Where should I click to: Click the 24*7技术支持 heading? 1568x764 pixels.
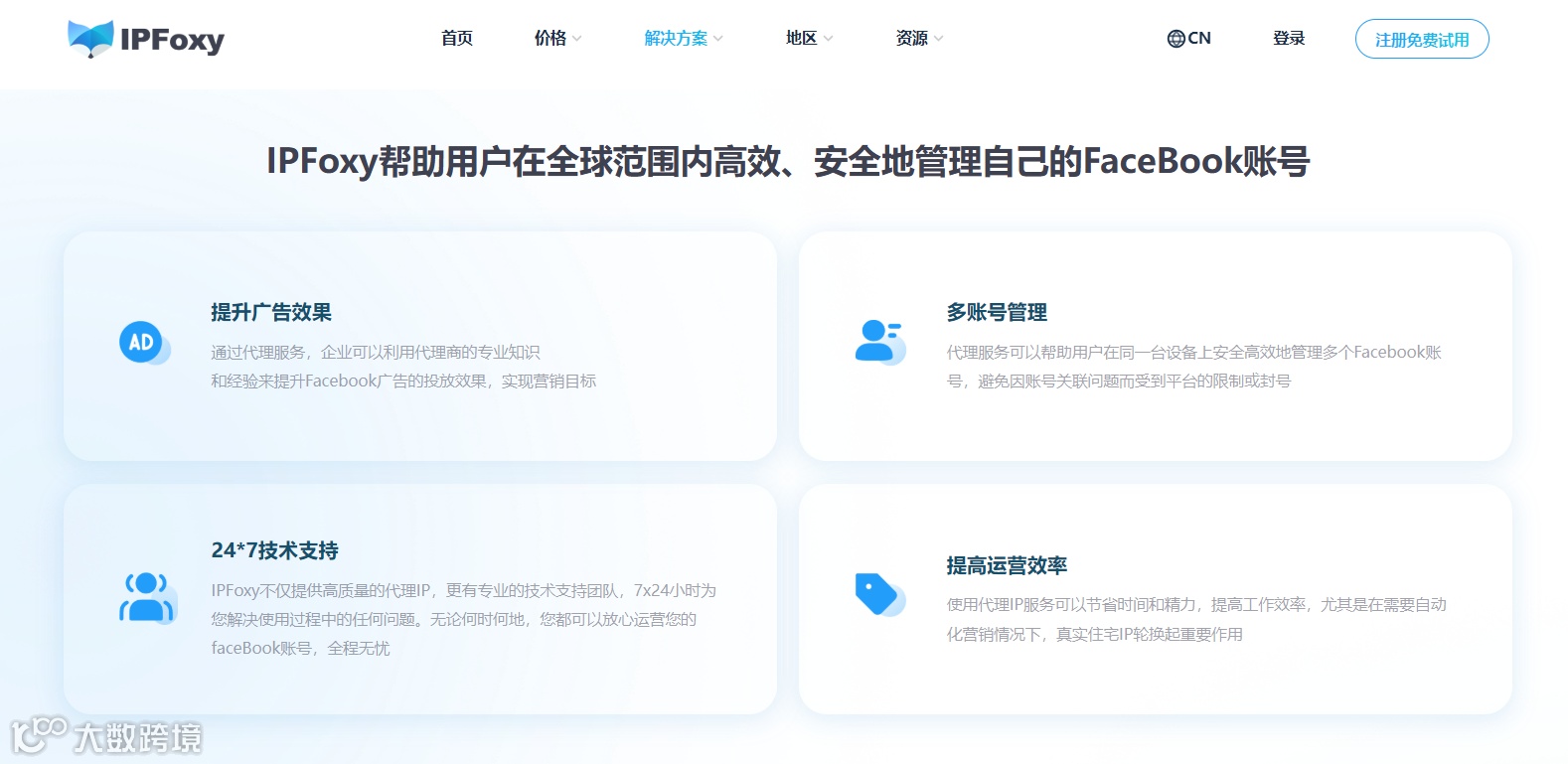click(x=274, y=550)
